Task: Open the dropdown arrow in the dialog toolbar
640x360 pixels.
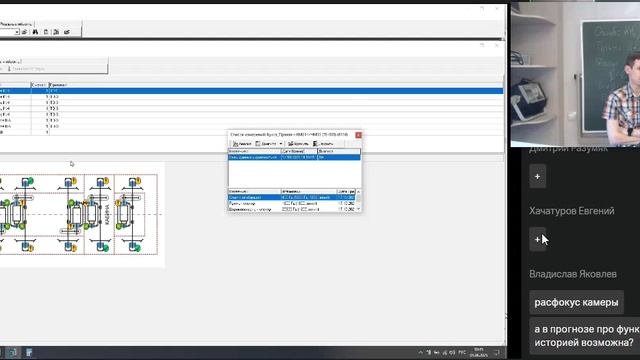Action: click(x=280, y=144)
